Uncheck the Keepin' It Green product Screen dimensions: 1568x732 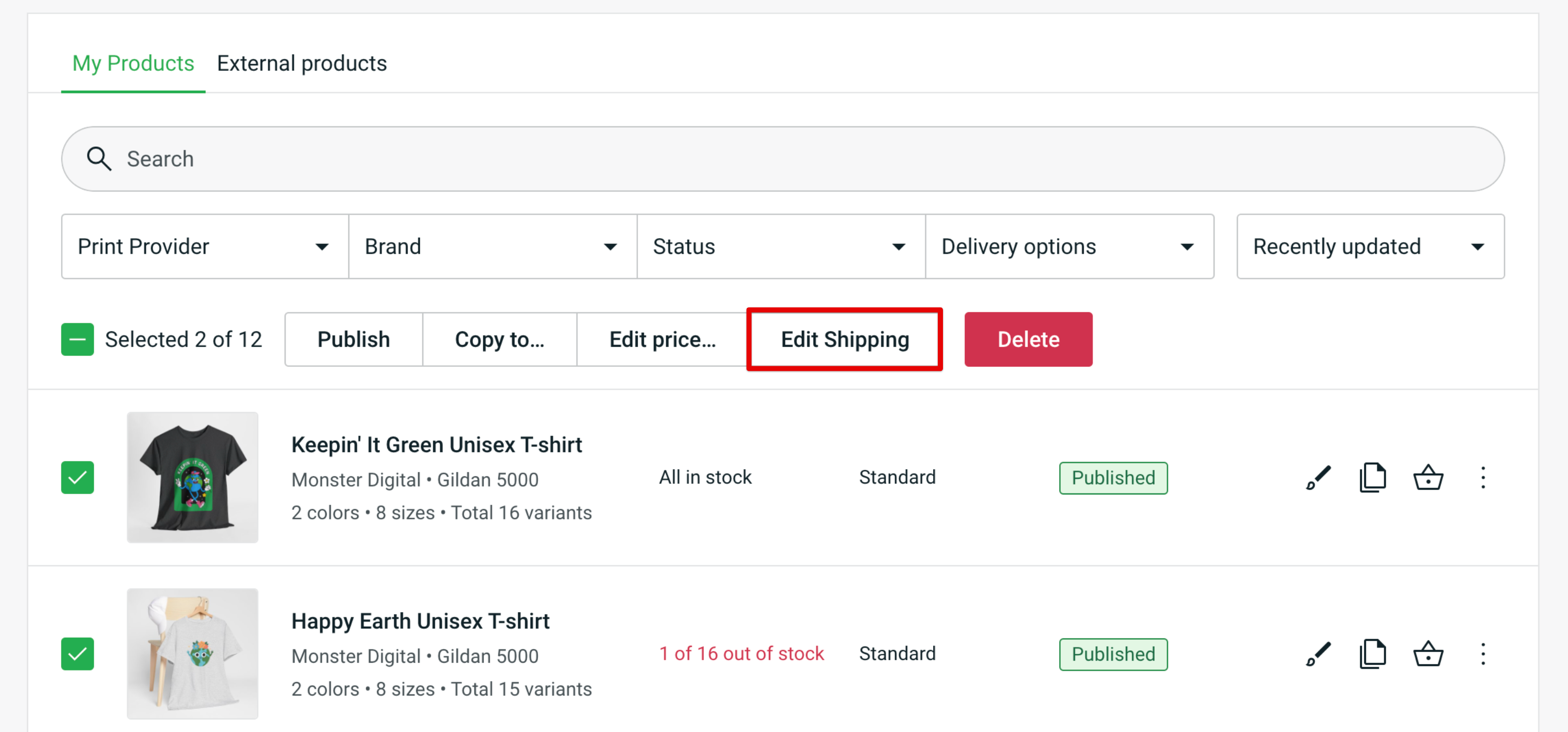(77, 478)
